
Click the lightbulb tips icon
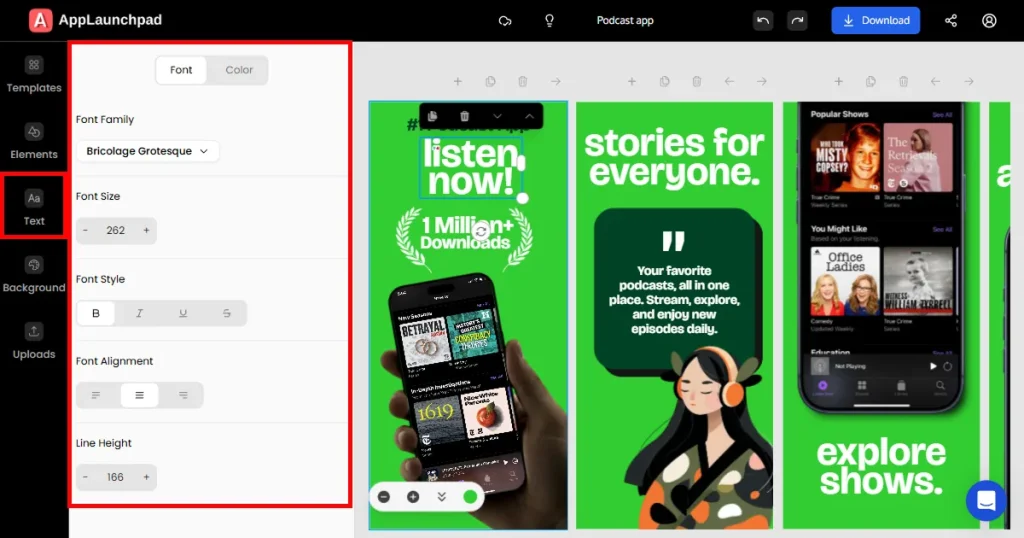(549, 21)
